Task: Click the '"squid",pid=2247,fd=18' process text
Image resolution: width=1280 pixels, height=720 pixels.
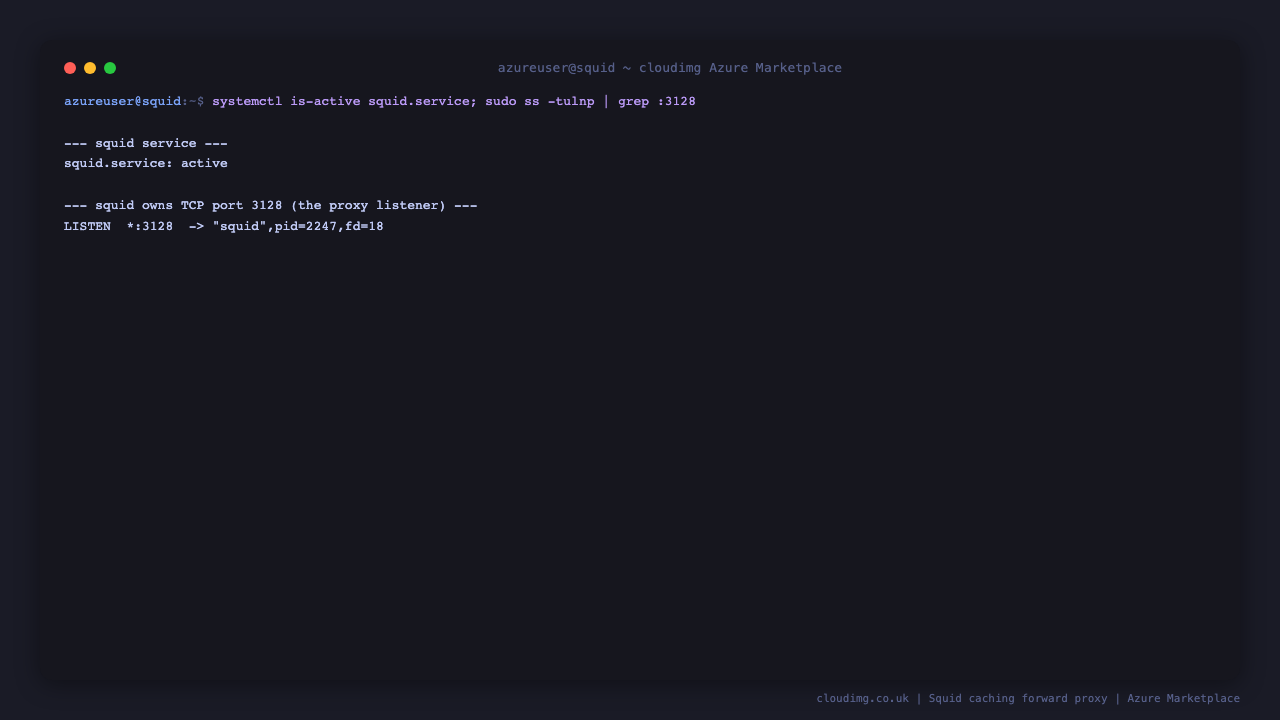Action: (x=298, y=226)
